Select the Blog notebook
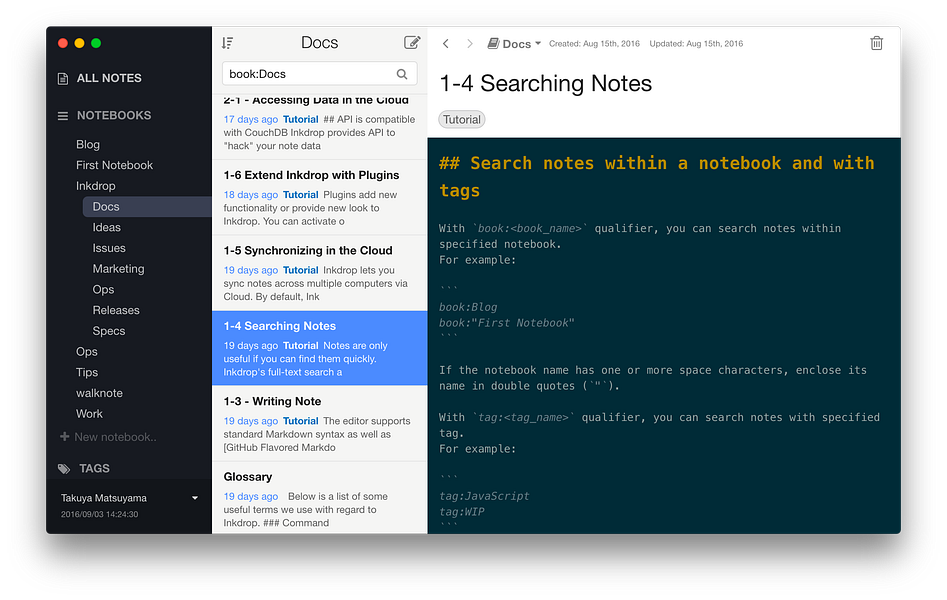The width and height of the screenshot is (947, 600). 88,144
